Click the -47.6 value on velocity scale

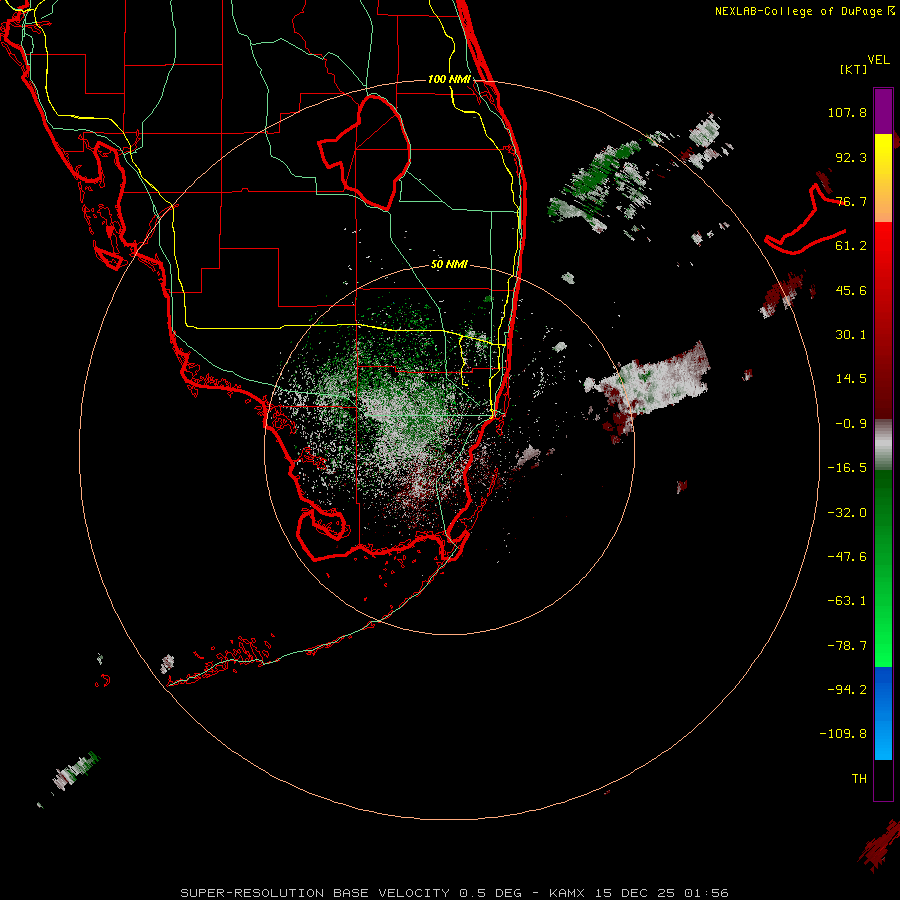pyautogui.click(x=847, y=557)
